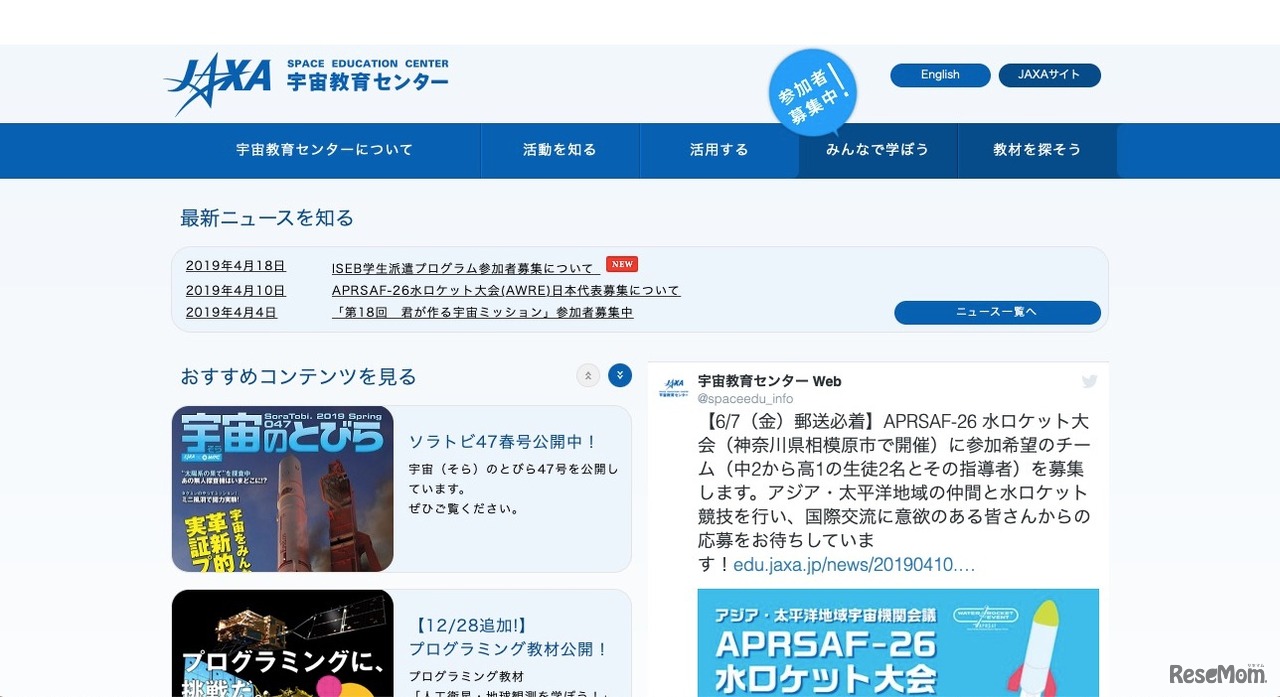This screenshot has width=1280, height=697.
Task: Click the 宇宙教育センター Web profile avatar
Action: tap(675, 387)
